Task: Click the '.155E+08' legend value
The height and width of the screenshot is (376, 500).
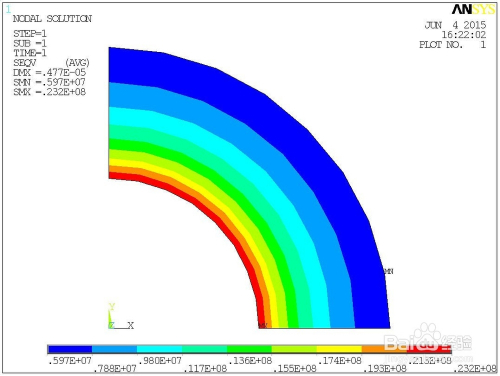Action: (295, 369)
